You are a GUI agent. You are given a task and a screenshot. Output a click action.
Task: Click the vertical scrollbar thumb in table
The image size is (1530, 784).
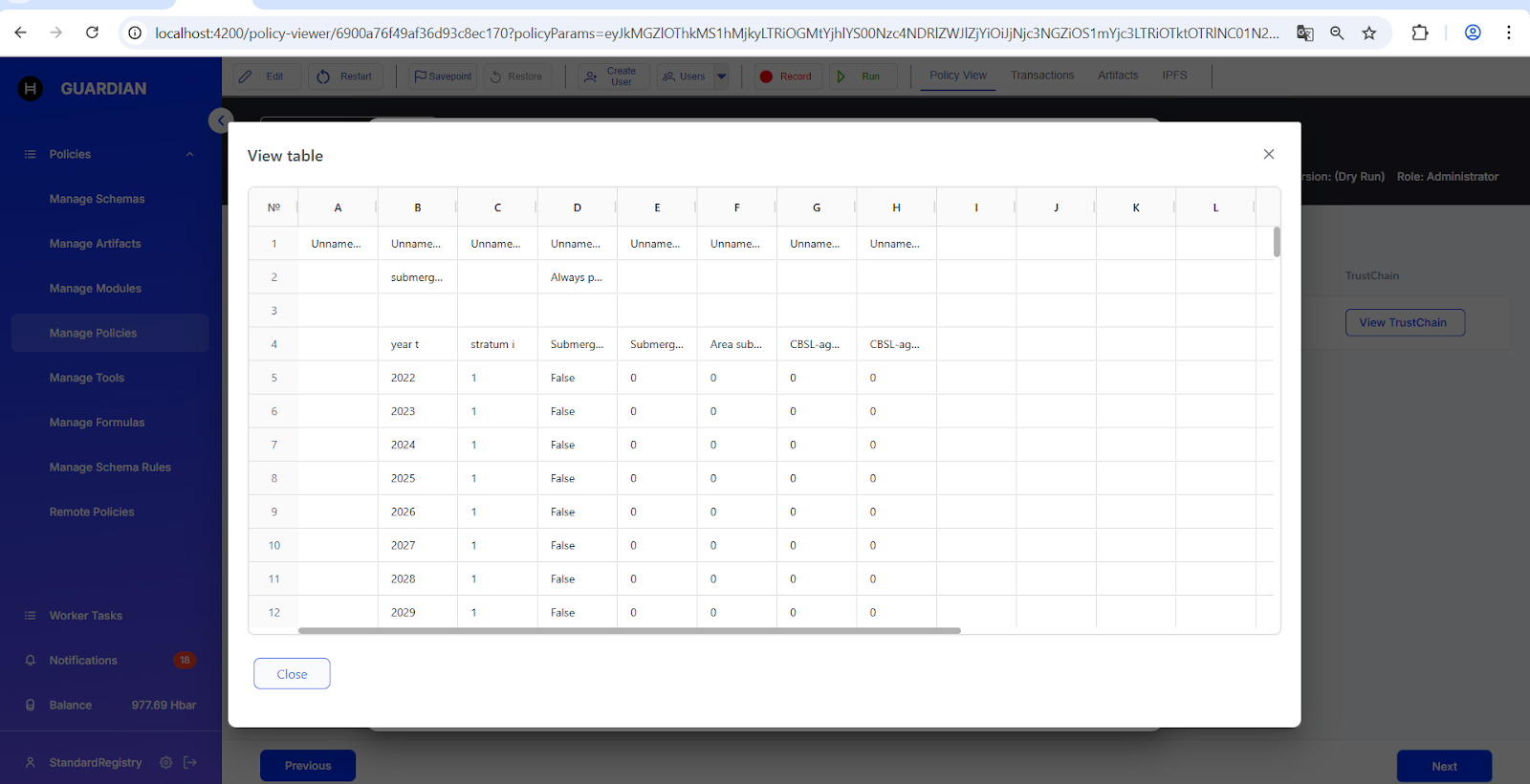tap(1277, 242)
